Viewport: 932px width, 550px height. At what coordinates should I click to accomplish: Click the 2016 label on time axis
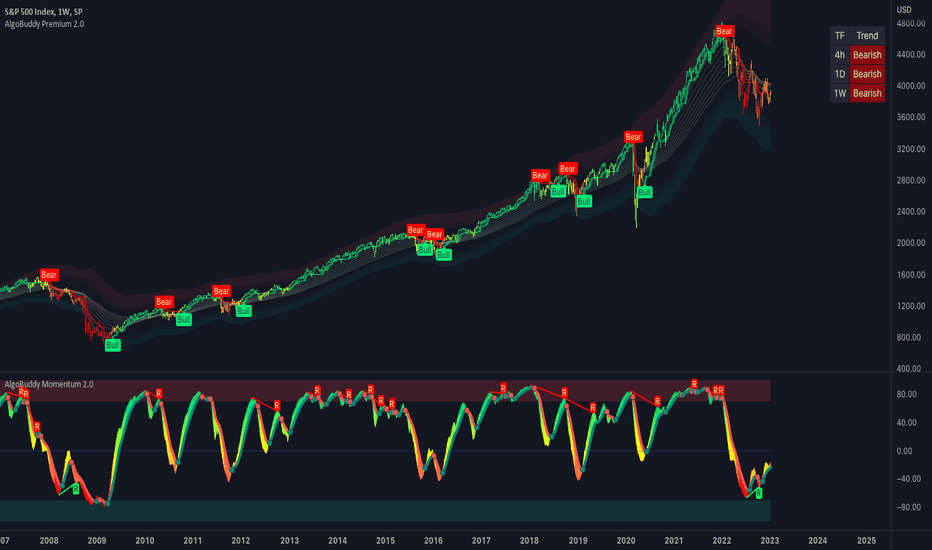click(x=433, y=540)
